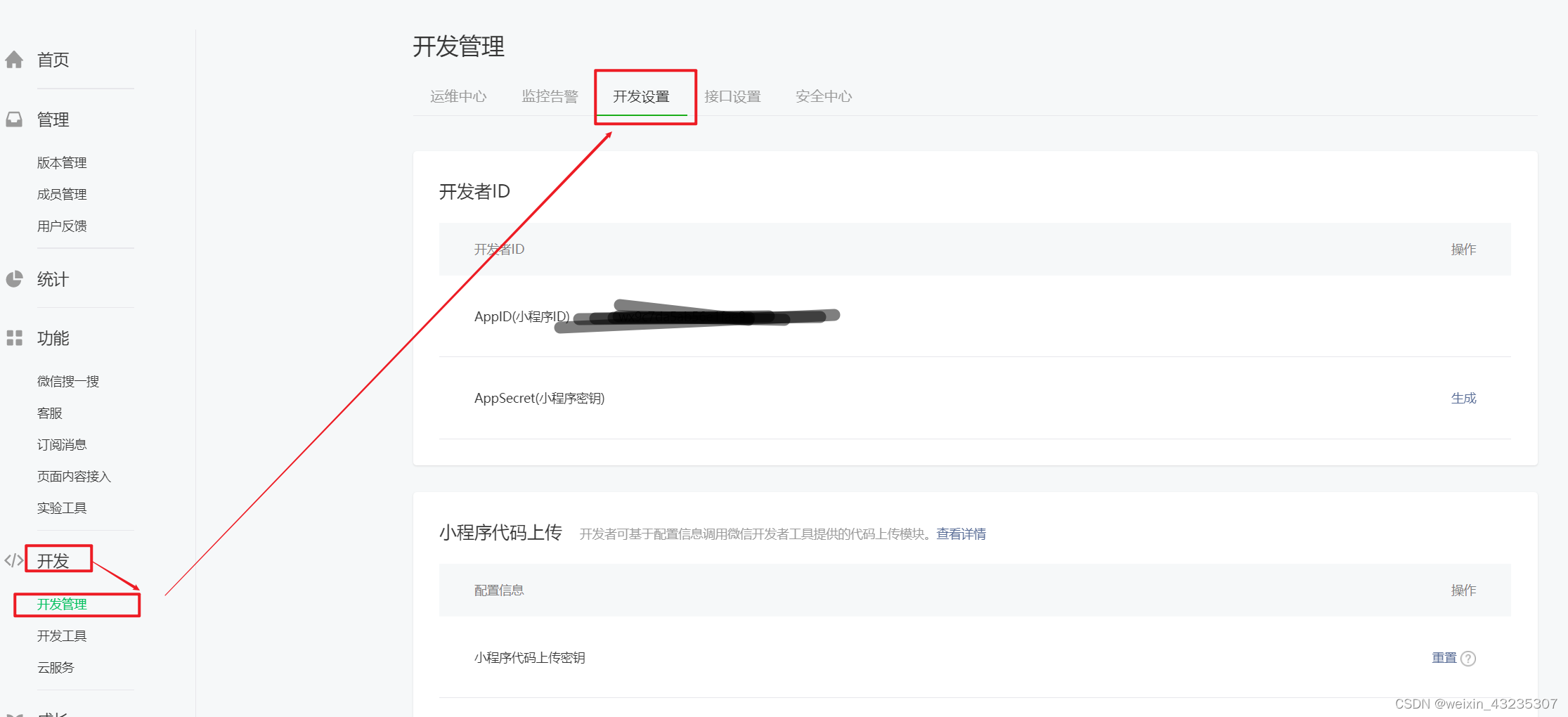The image size is (1568, 717).
Task: Switch to the 安全中心 tab
Action: tap(824, 96)
